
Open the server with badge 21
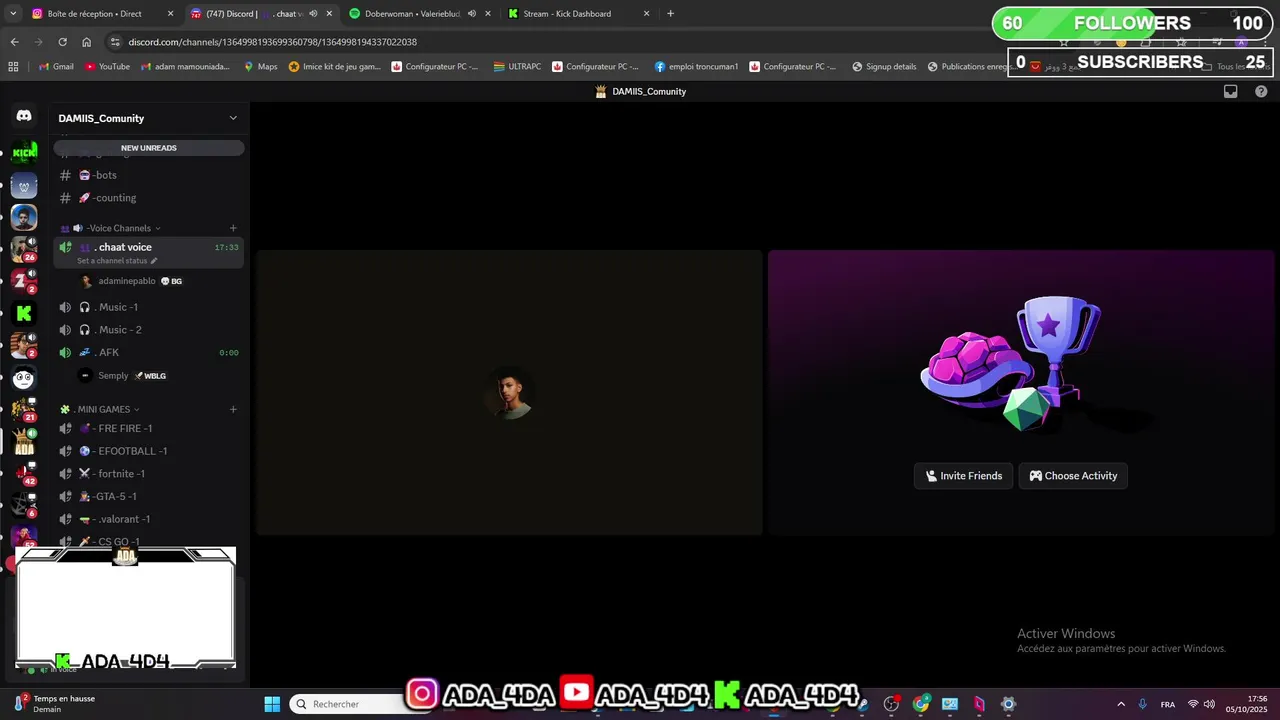tap(24, 410)
